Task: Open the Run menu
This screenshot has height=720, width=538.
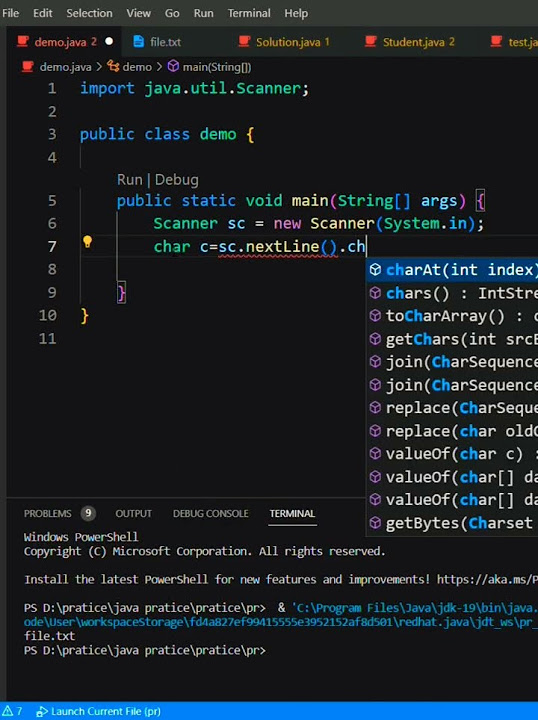Action: (x=203, y=13)
